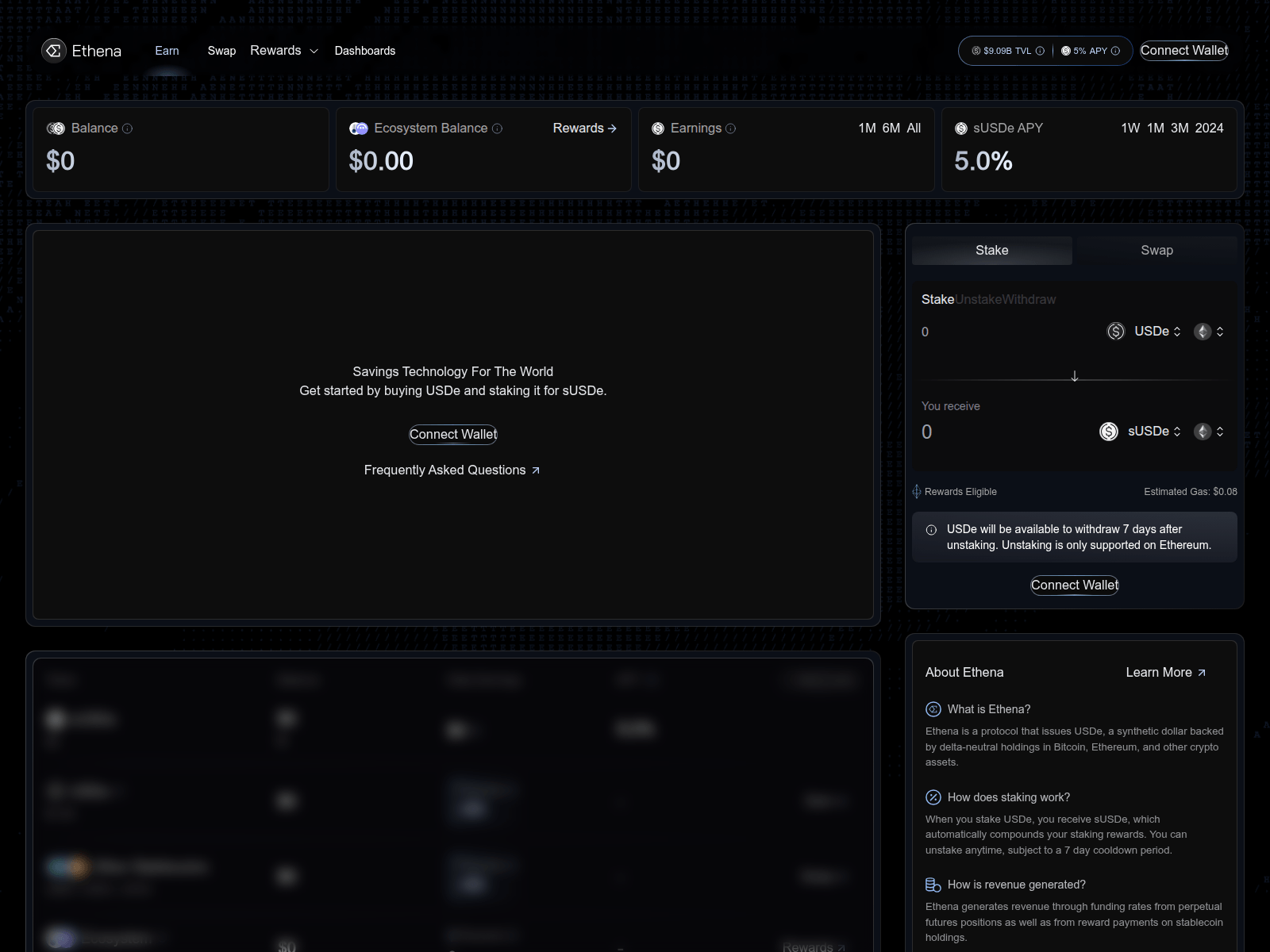Click the Balance info icon
Viewport: 1270px width, 952px height.
127,128
